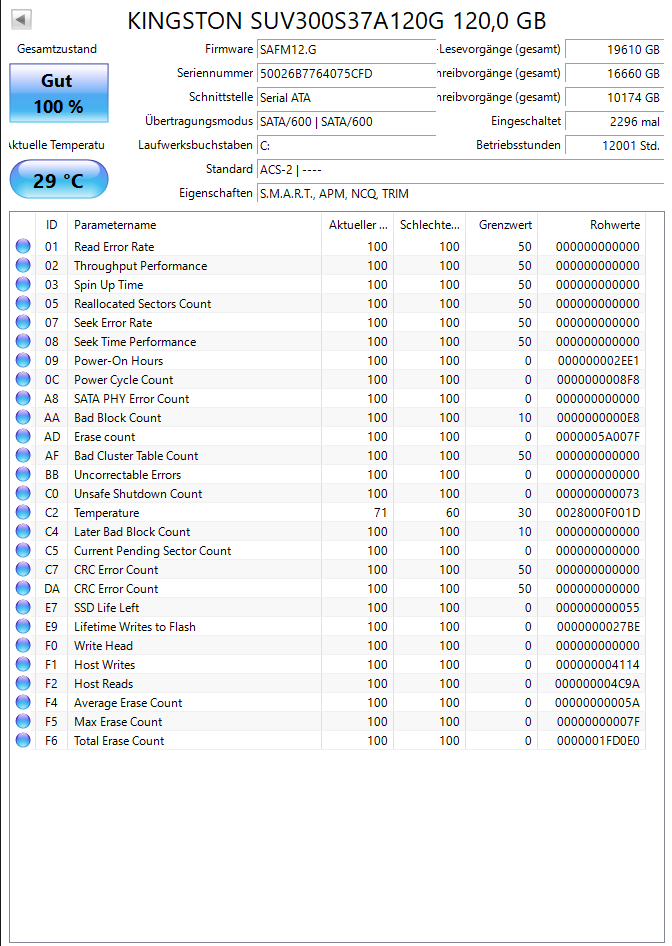Select the Average Erase Count row
The image size is (672, 946).
coord(328,702)
